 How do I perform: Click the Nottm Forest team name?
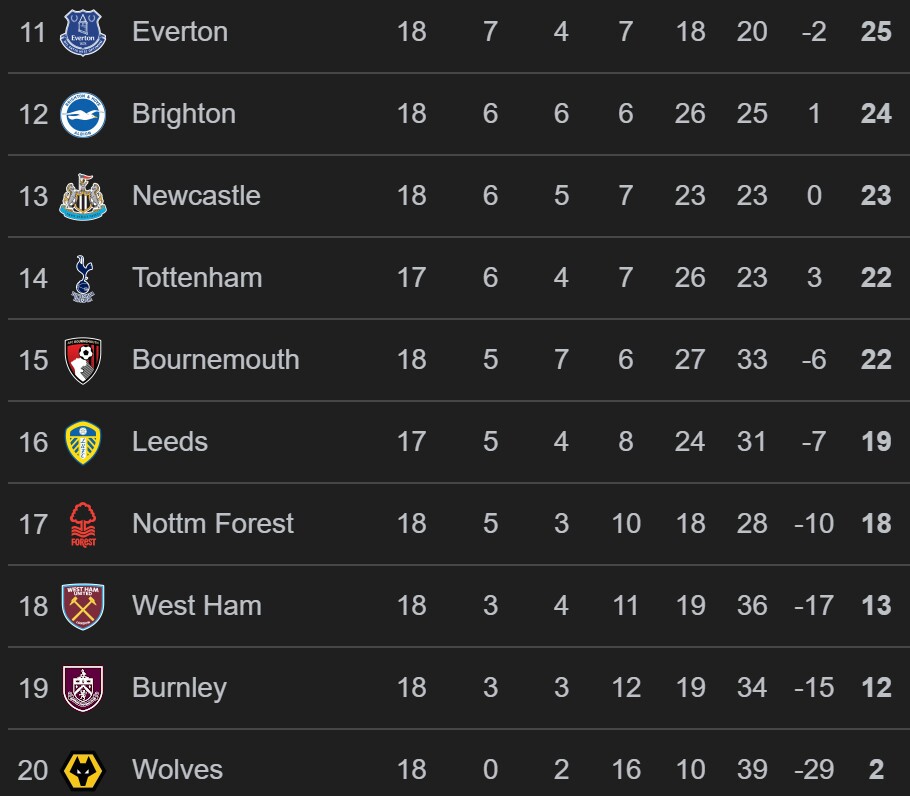[213, 524]
